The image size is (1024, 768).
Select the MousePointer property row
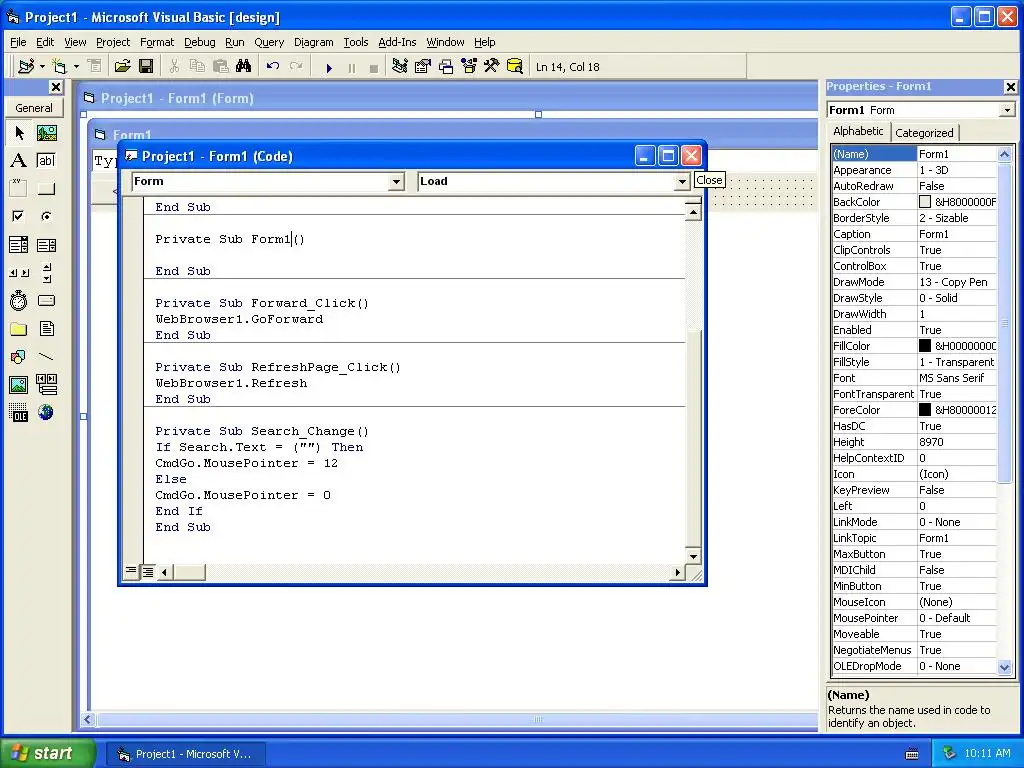pos(914,618)
